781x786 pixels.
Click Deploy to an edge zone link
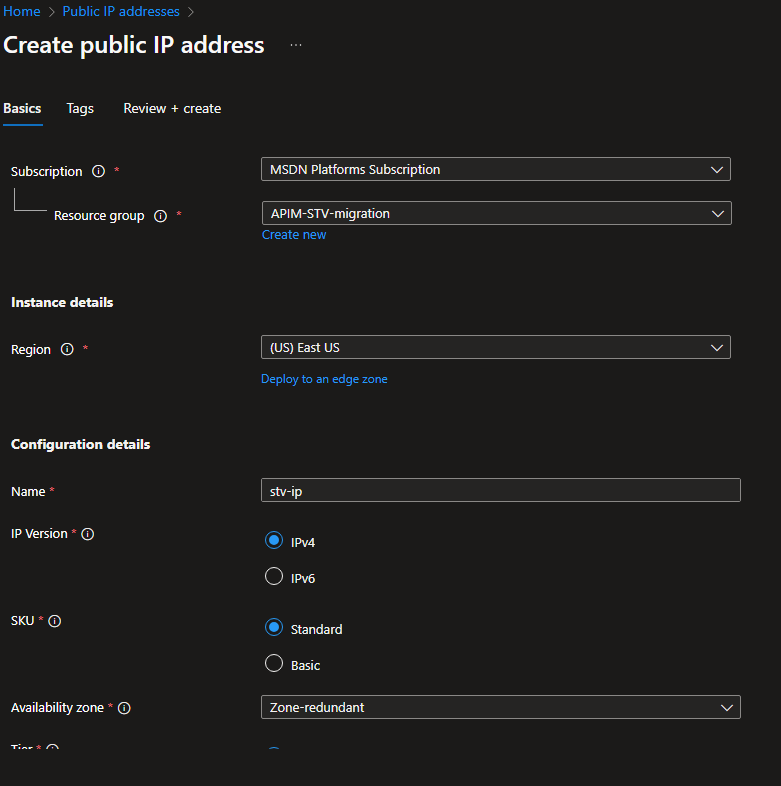coord(324,379)
